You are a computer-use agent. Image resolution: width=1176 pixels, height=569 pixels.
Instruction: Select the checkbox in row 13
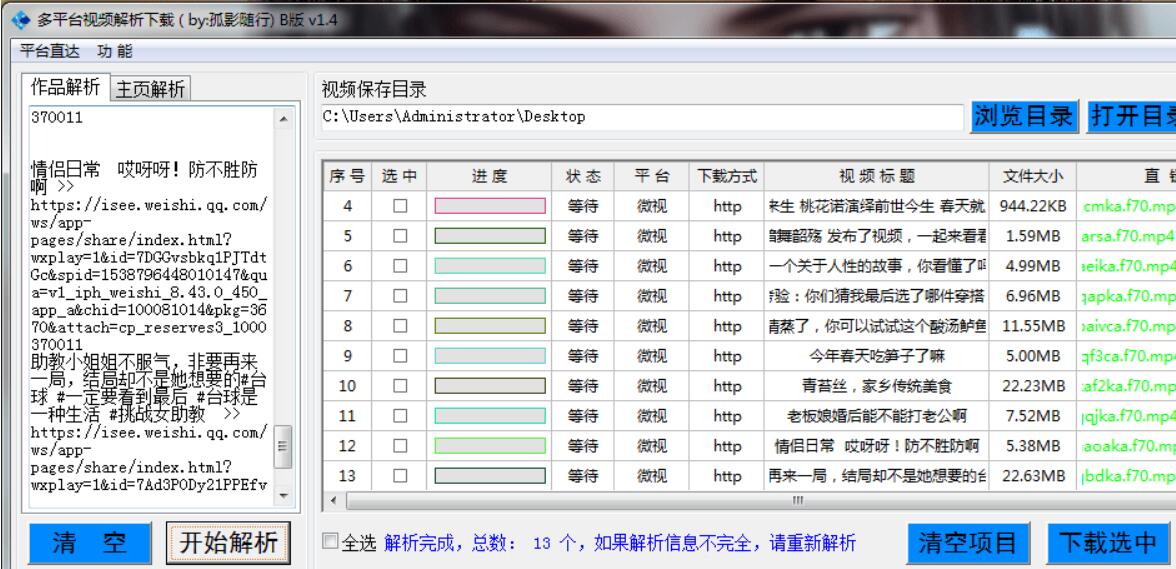(400, 476)
